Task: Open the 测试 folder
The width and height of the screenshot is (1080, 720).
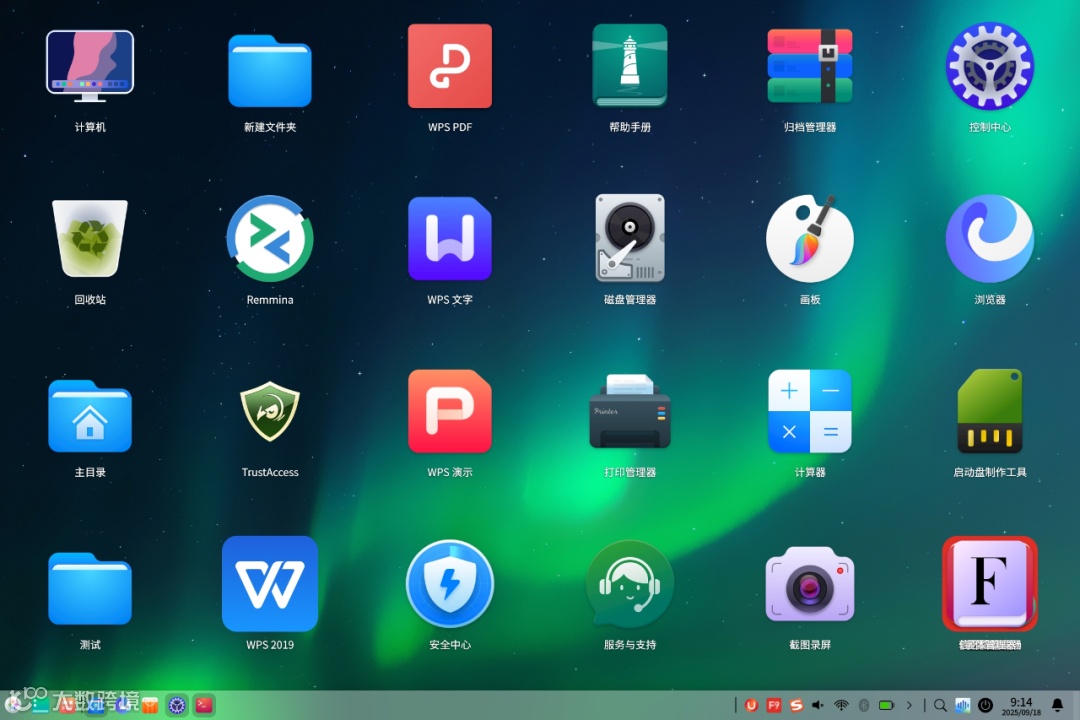Action: (x=90, y=588)
